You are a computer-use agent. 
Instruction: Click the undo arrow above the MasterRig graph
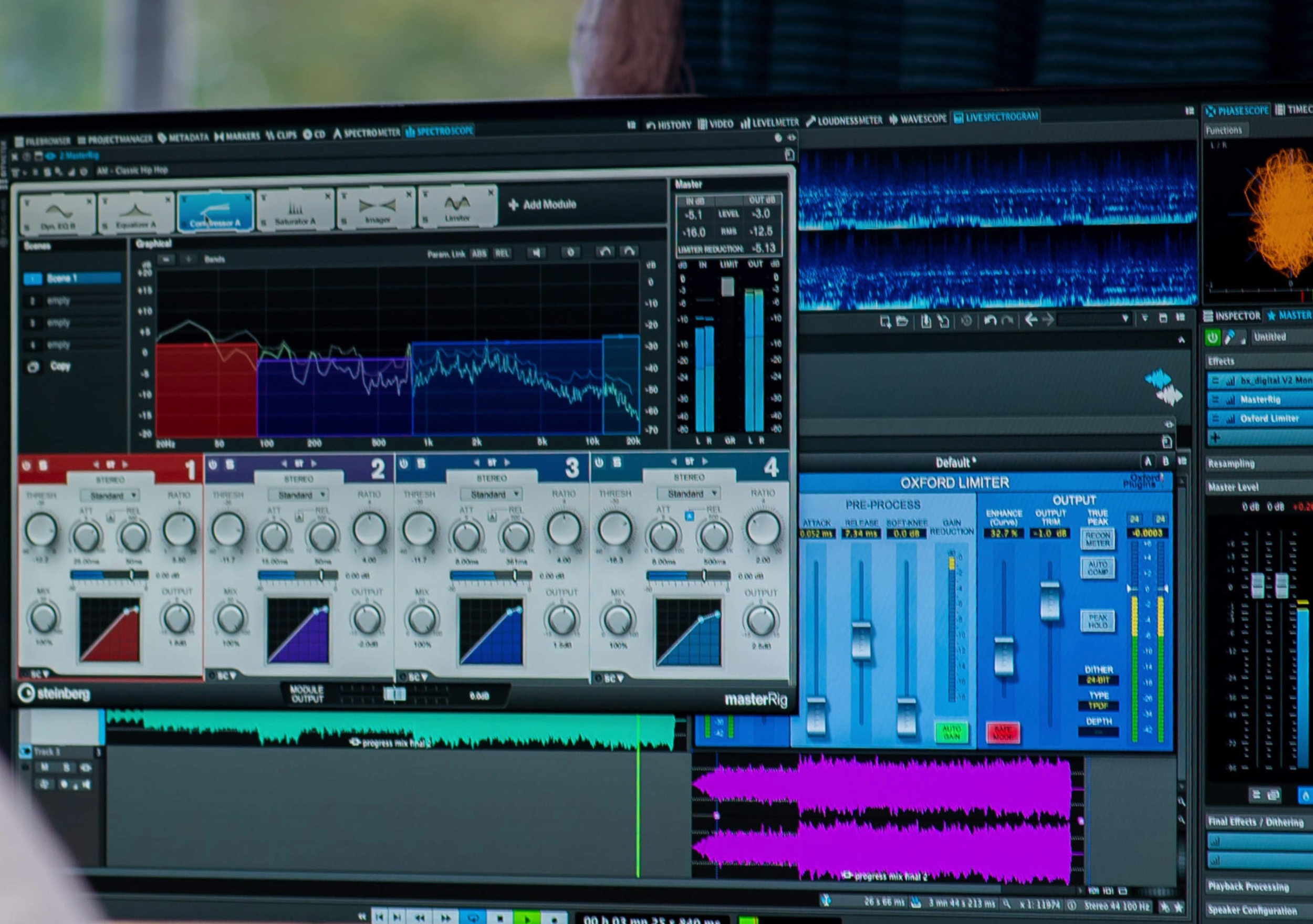click(605, 252)
